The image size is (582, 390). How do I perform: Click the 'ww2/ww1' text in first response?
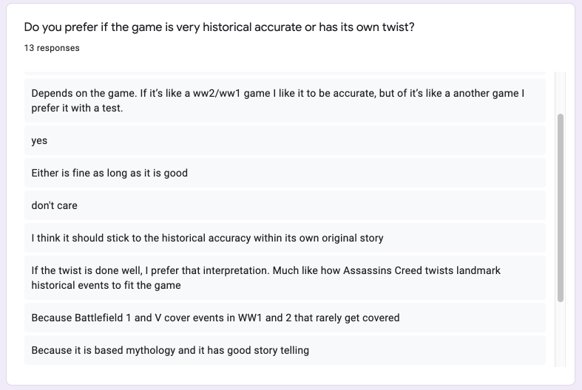tap(217, 93)
